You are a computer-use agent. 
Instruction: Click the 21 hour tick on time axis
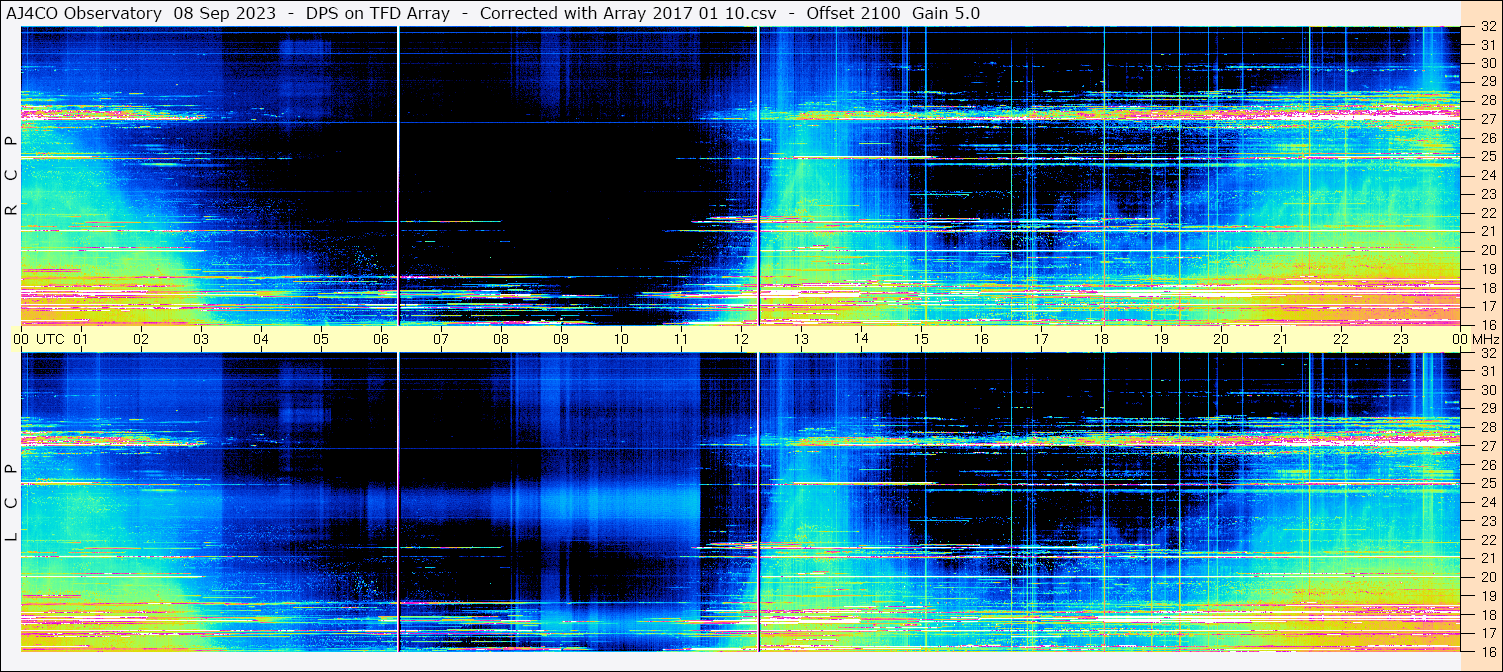(1281, 339)
